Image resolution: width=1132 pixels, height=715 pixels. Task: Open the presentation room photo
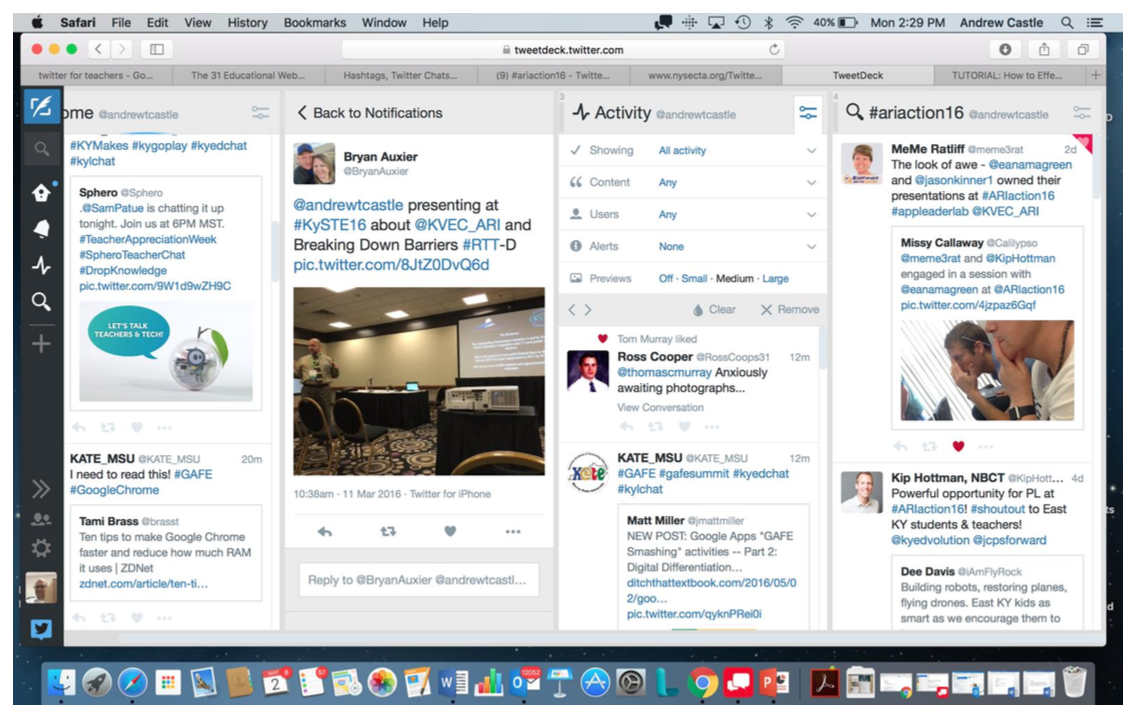(x=419, y=381)
